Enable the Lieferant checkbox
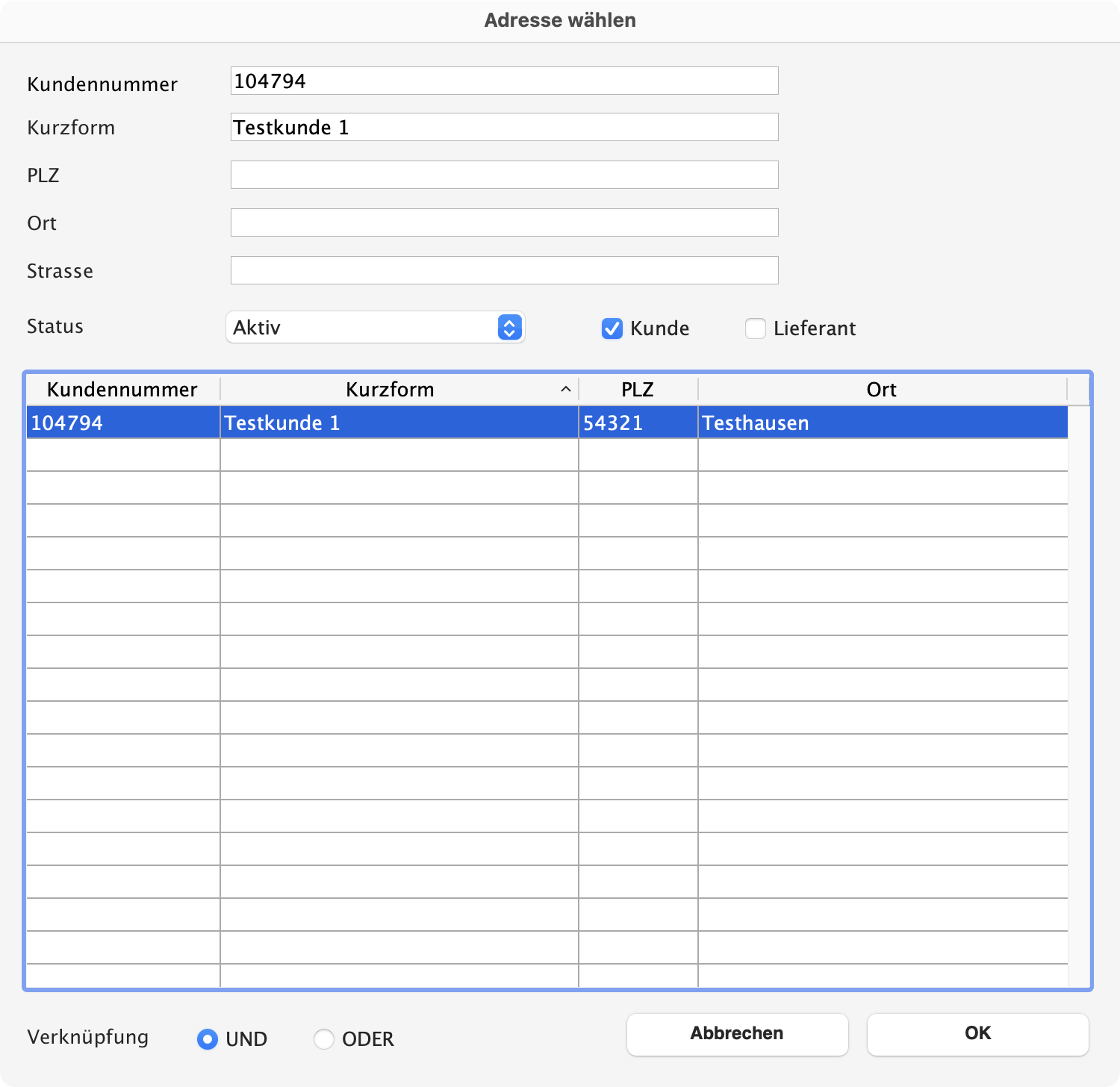Image resolution: width=1120 pixels, height=1087 pixels. (x=756, y=328)
